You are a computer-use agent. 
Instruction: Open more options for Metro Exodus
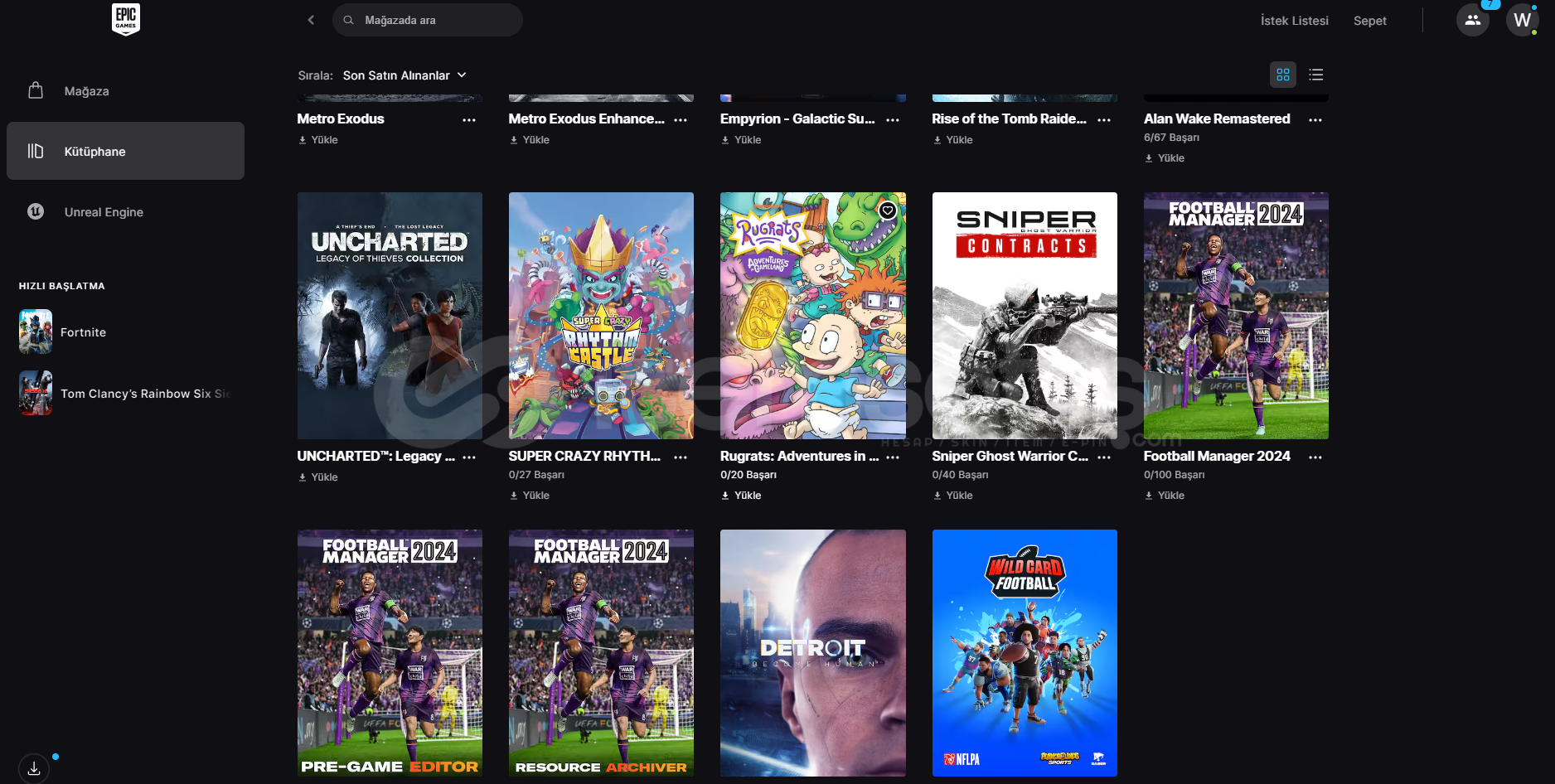tap(469, 119)
